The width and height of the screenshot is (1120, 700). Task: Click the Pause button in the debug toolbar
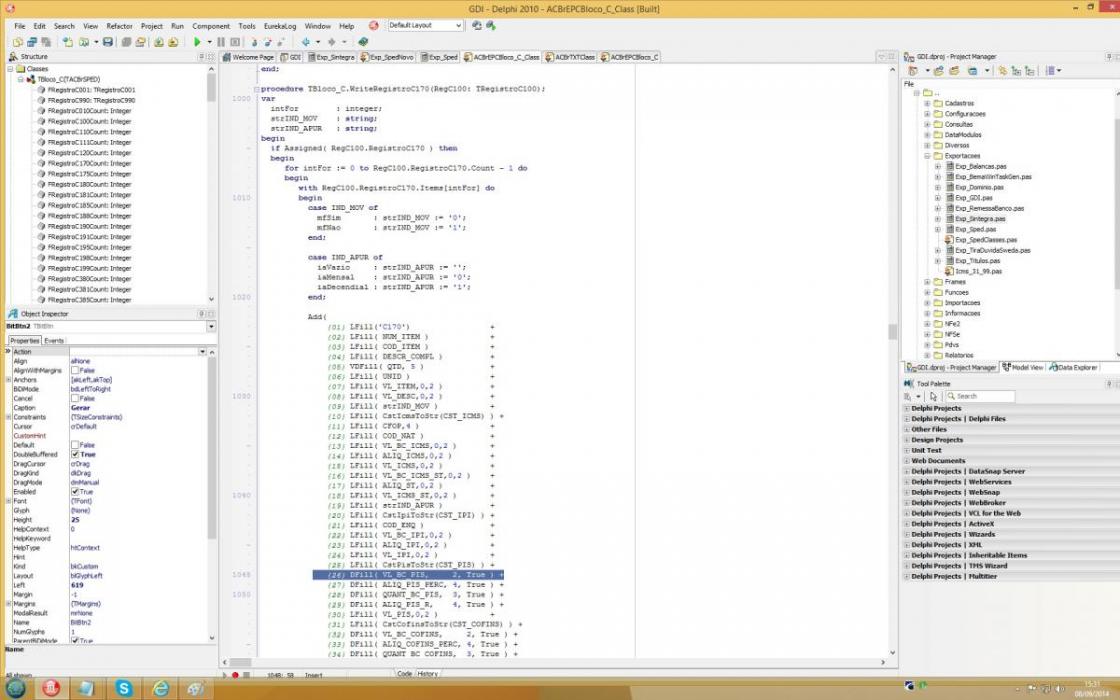[x=221, y=42]
